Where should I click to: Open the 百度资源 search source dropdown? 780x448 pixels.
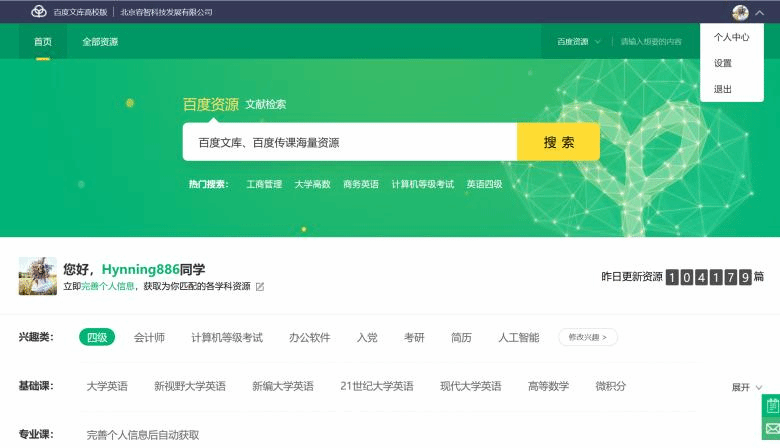(x=579, y=42)
